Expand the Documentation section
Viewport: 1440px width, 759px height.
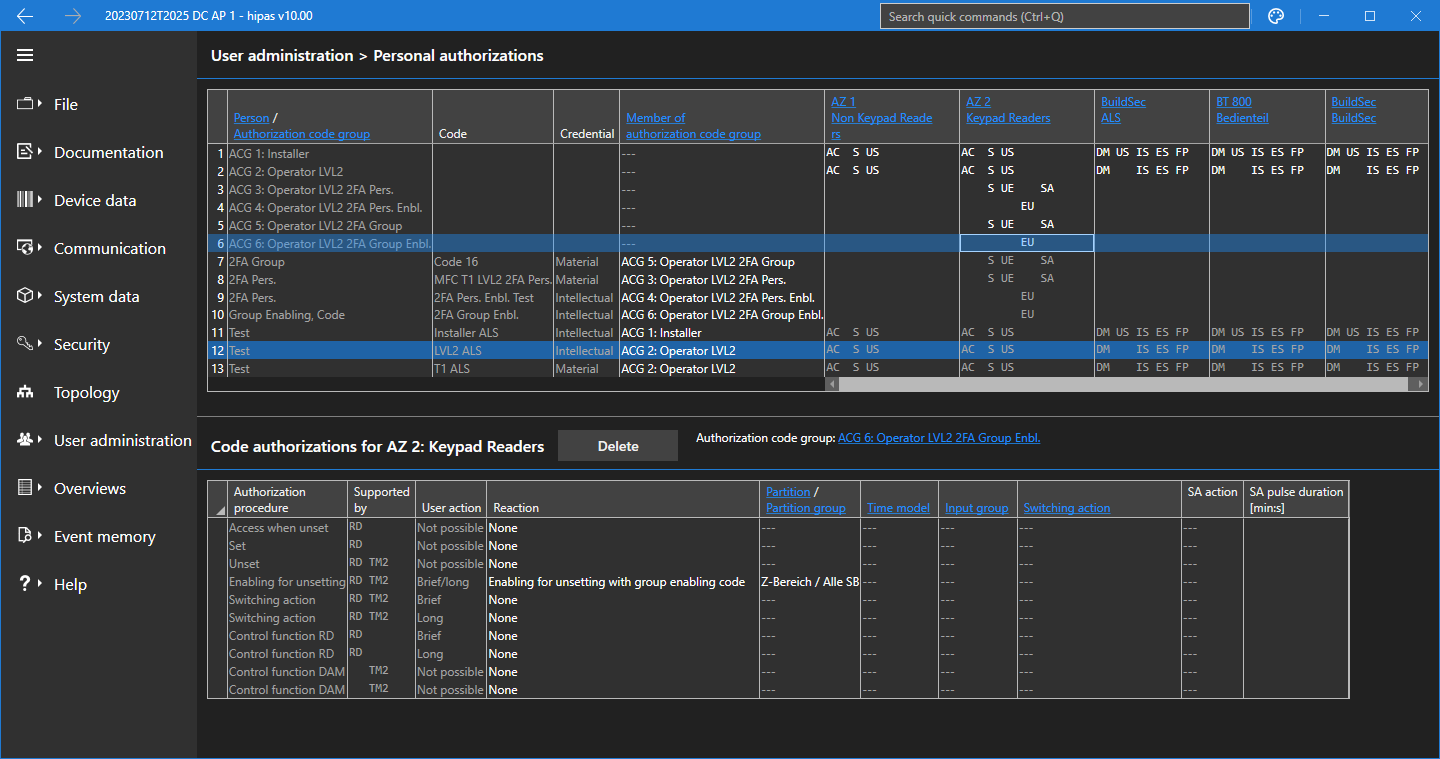pos(108,152)
